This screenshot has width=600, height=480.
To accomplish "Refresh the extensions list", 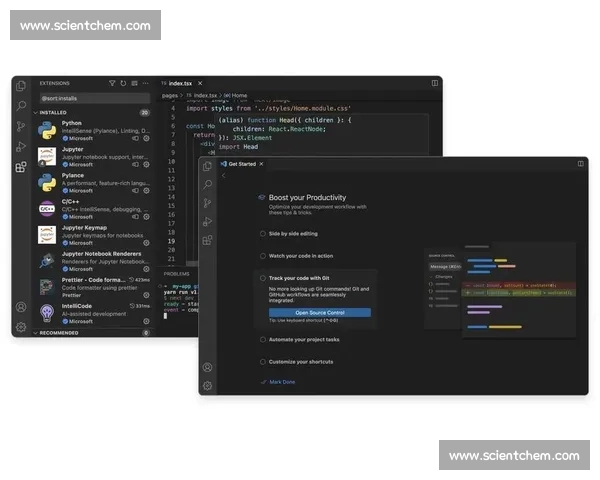I will point(123,83).
